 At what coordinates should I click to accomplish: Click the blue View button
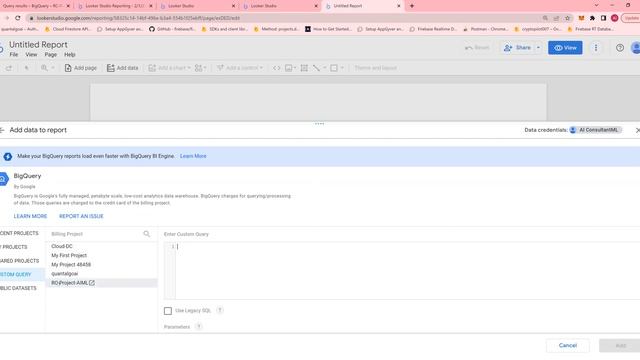[565, 48]
